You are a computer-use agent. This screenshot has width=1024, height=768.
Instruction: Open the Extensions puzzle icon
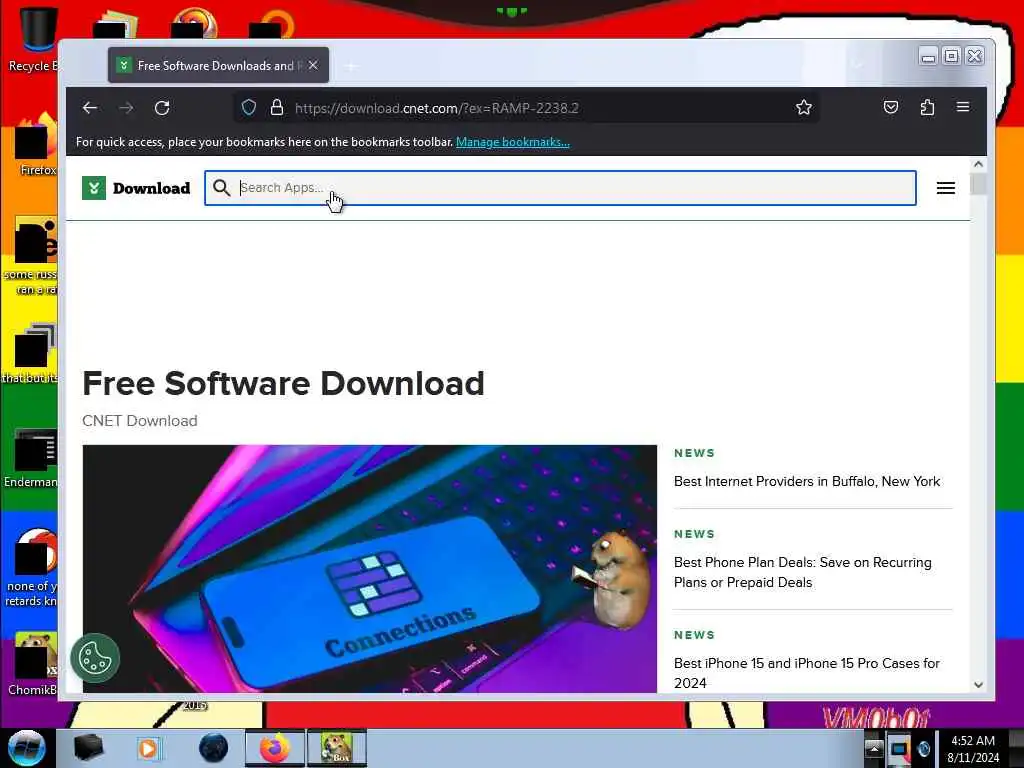927,107
